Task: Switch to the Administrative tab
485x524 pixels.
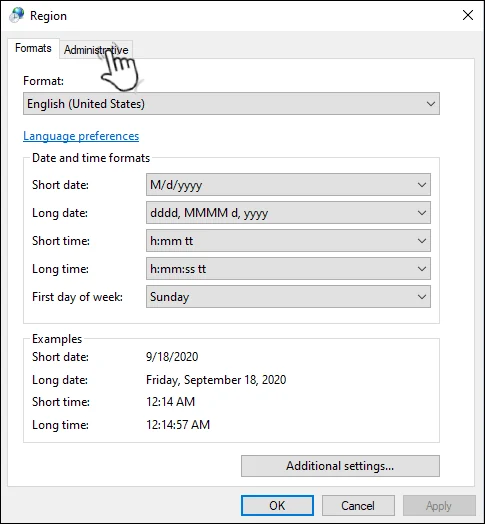Action: click(96, 50)
